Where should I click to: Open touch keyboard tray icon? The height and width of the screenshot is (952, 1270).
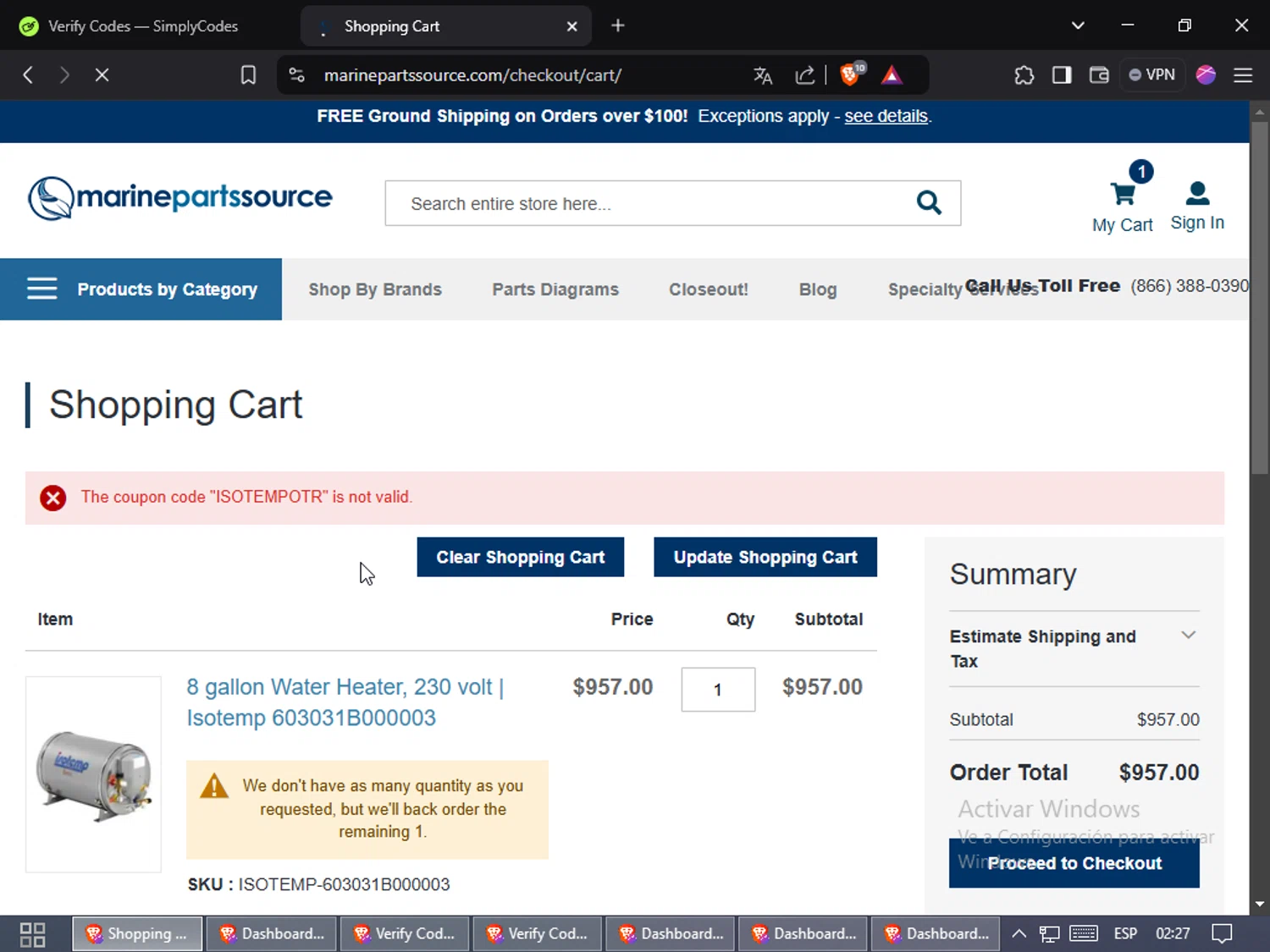point(1084,934)
